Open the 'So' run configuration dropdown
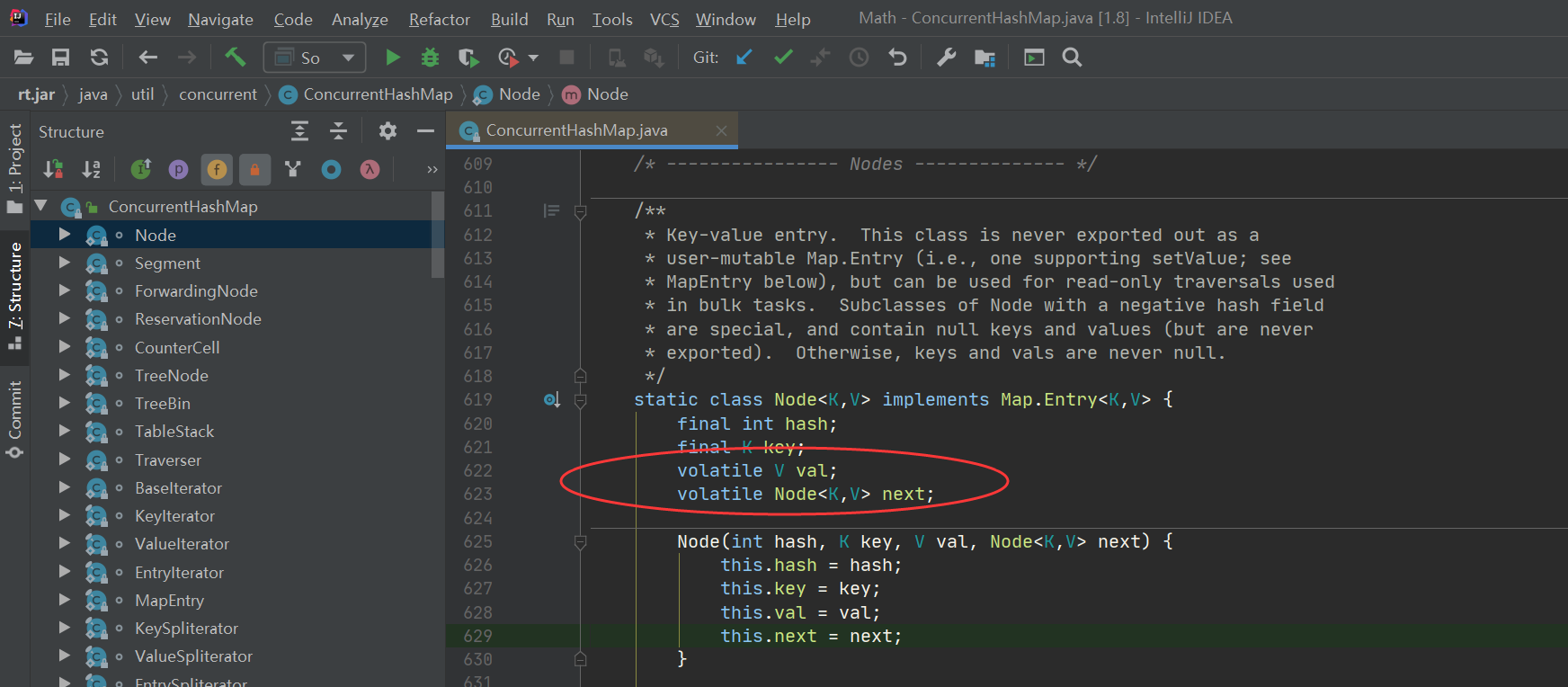This screenshot has height=687, width=1568. point(315,58)
